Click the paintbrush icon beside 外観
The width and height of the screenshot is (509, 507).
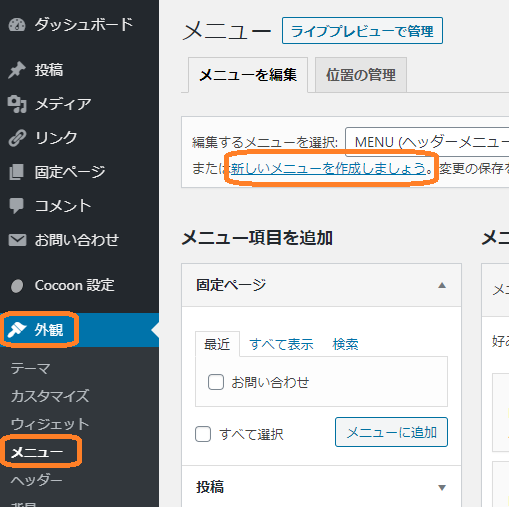pyautogui.click(x=17, y=330)
